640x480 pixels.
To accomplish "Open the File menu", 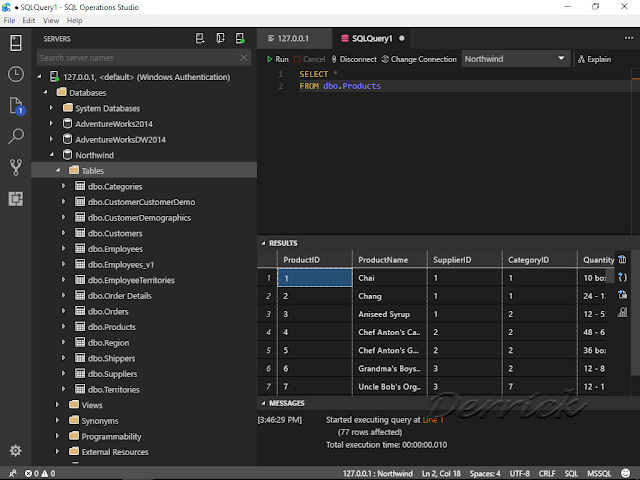I will [9, 20].
